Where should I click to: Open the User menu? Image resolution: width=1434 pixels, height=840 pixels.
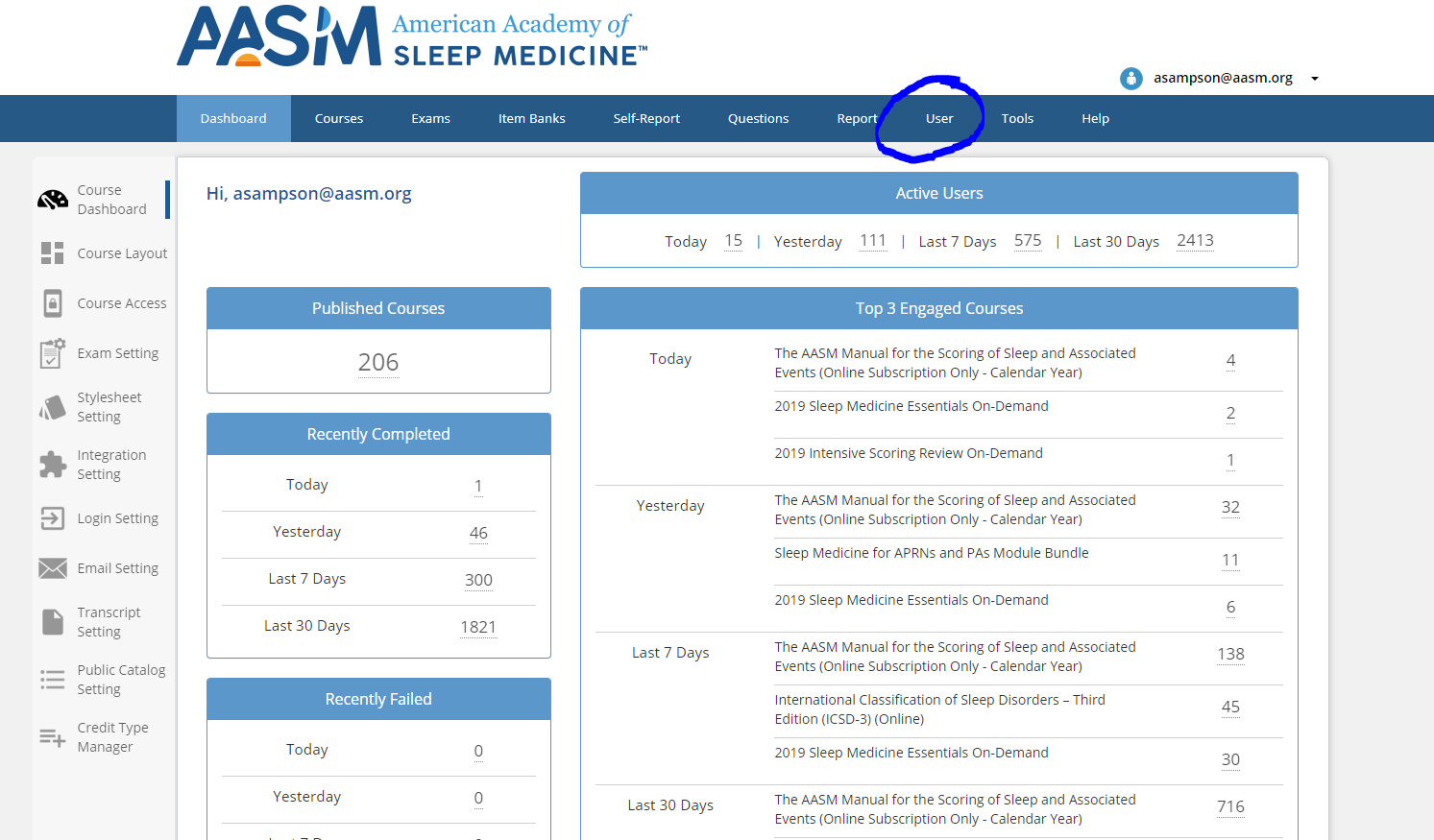[x=939, y=119]
